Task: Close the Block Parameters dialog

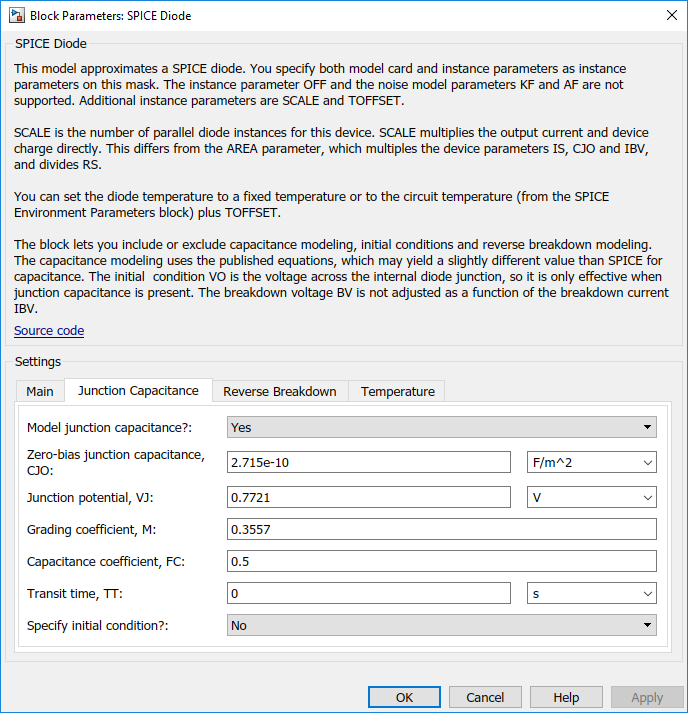Action: 672,15
